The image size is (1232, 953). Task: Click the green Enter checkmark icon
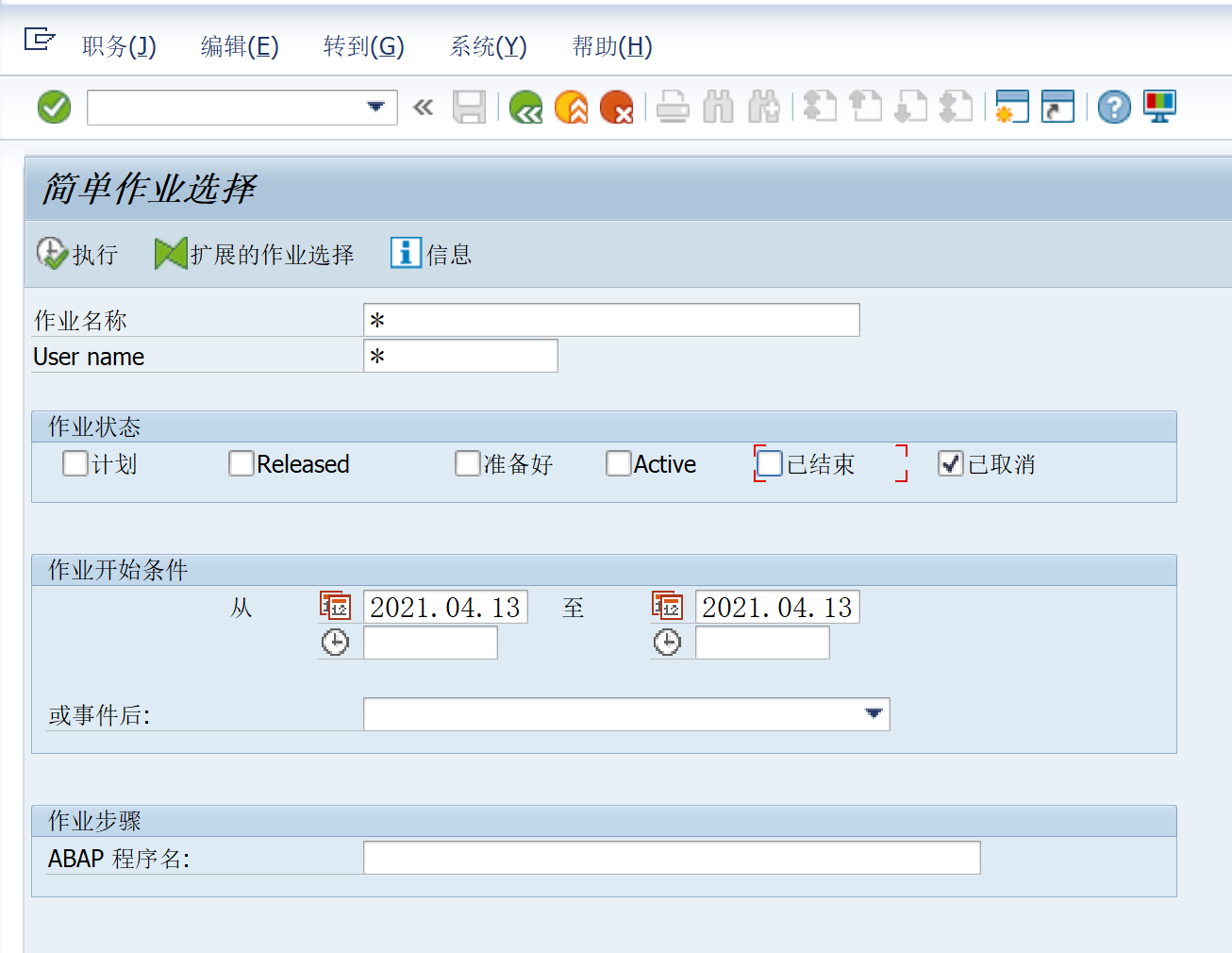tap(53, 107)
